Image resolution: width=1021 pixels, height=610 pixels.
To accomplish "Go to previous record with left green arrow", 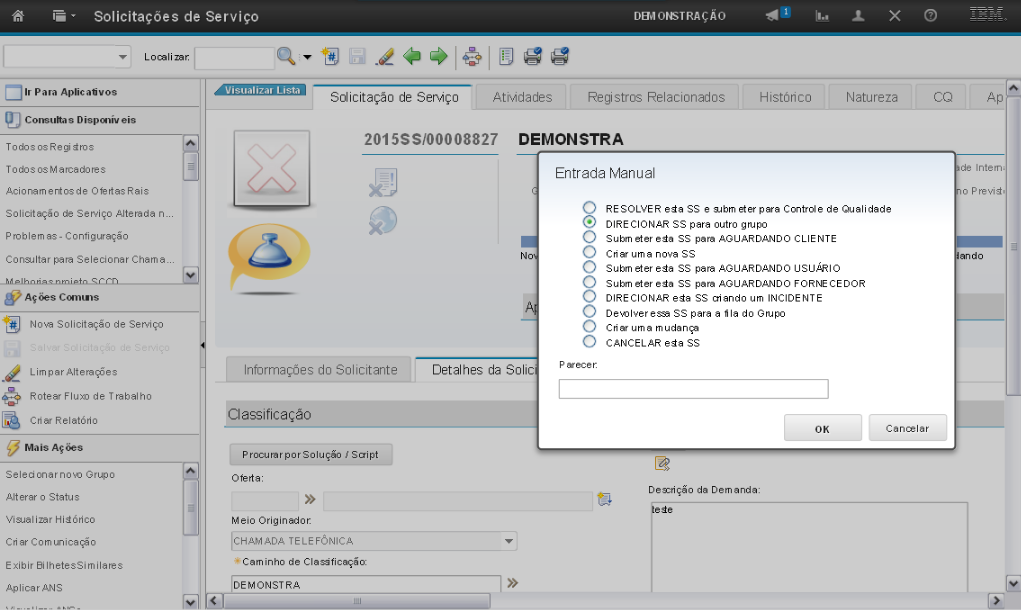I will tap(412, 57).
